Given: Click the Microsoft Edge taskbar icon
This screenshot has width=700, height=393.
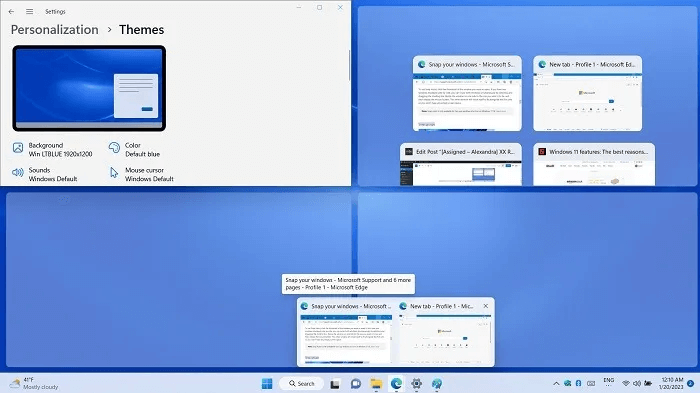Looking at the screenshot, I should point(396,384).
